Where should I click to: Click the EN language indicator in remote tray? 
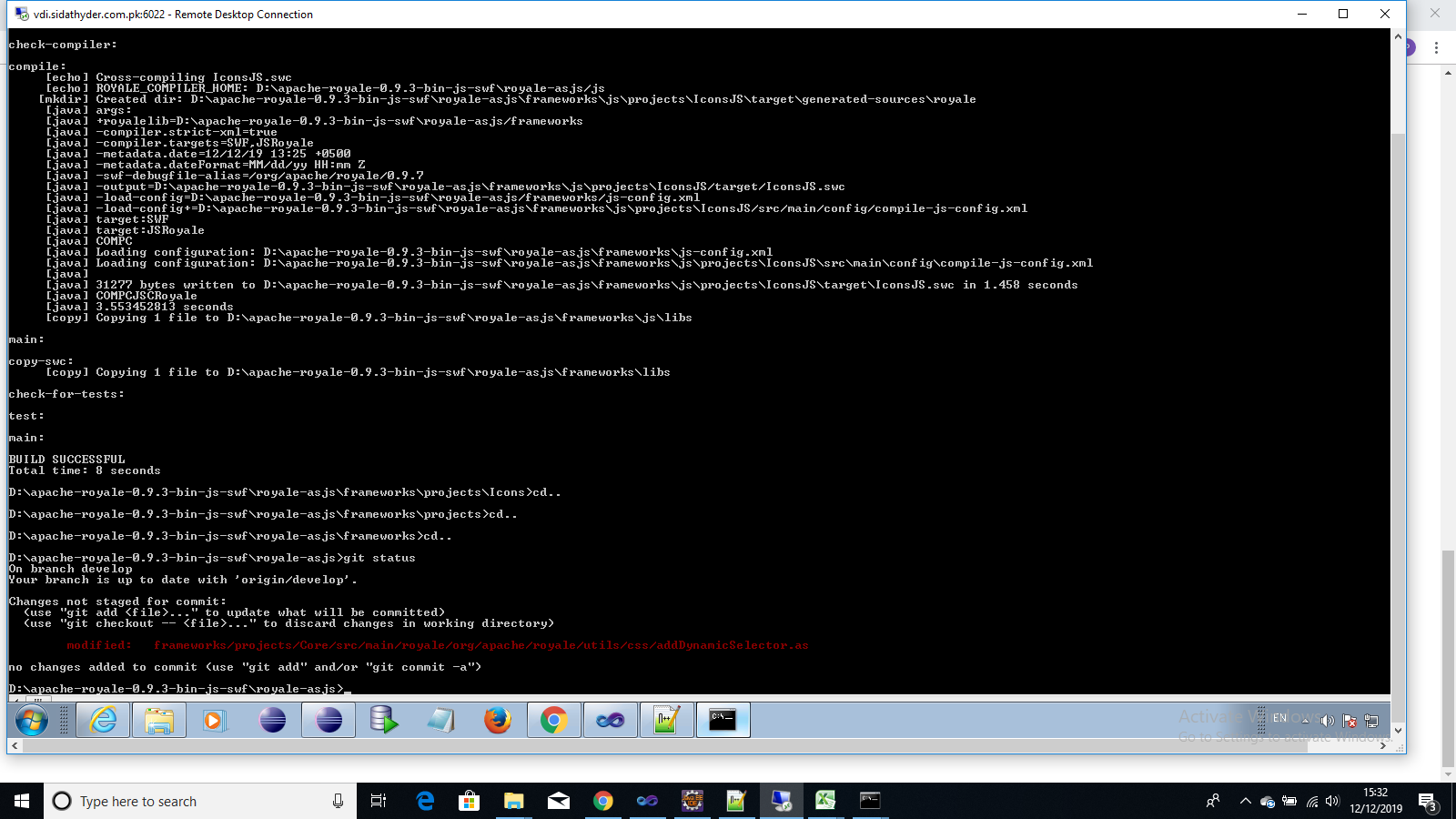1279,718
